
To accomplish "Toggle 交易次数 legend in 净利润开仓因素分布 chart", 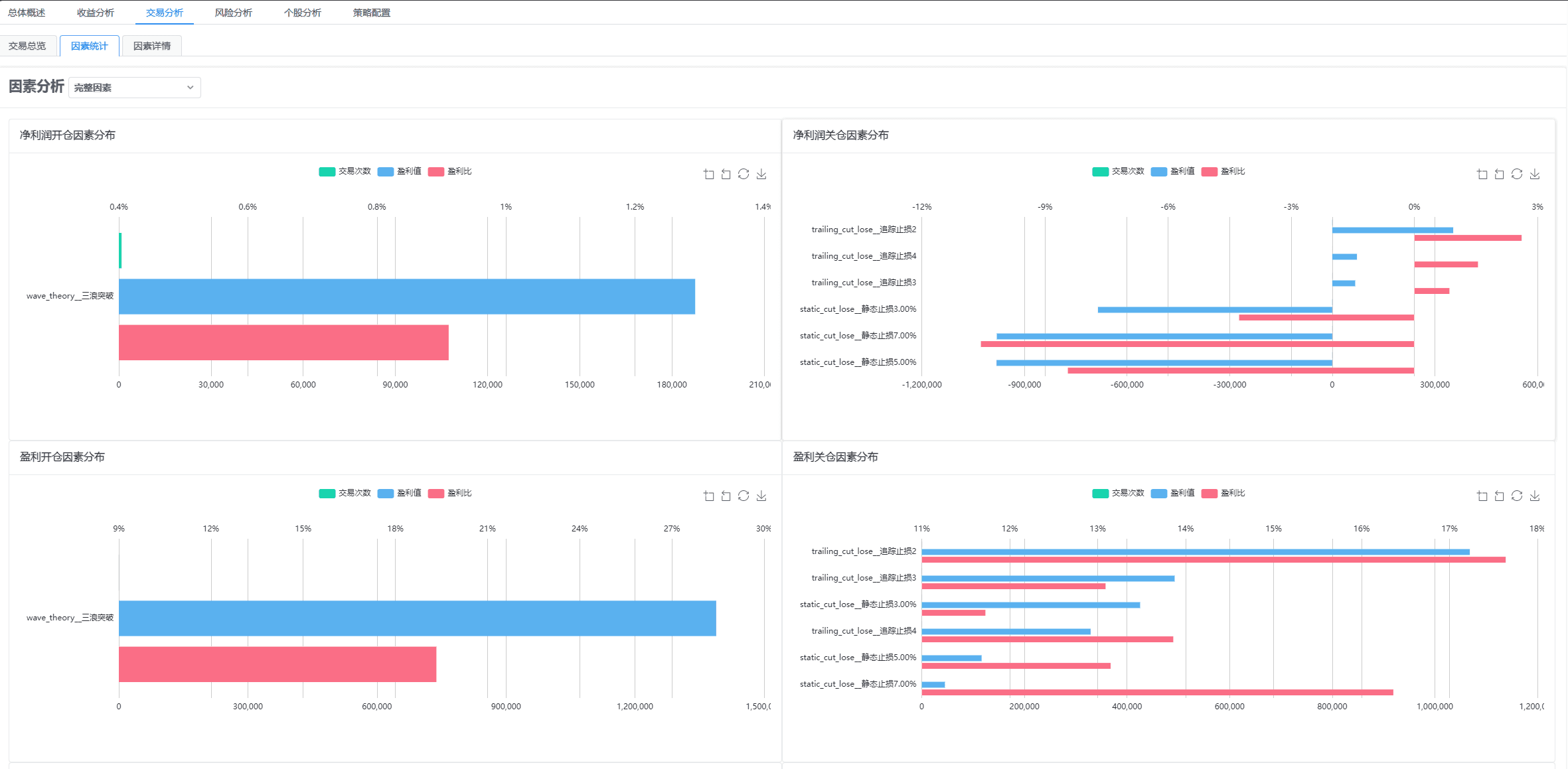I will click(x=354, y=171).
